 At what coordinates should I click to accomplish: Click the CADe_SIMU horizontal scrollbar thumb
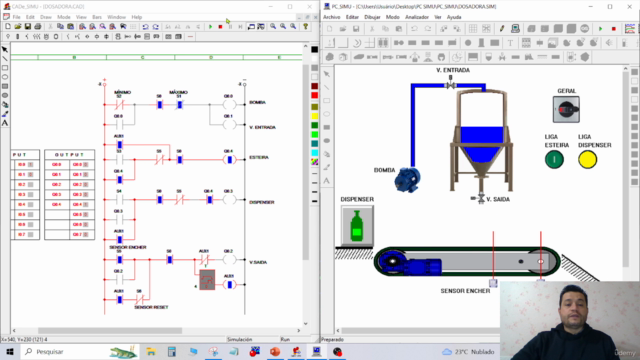pos(110,331)
